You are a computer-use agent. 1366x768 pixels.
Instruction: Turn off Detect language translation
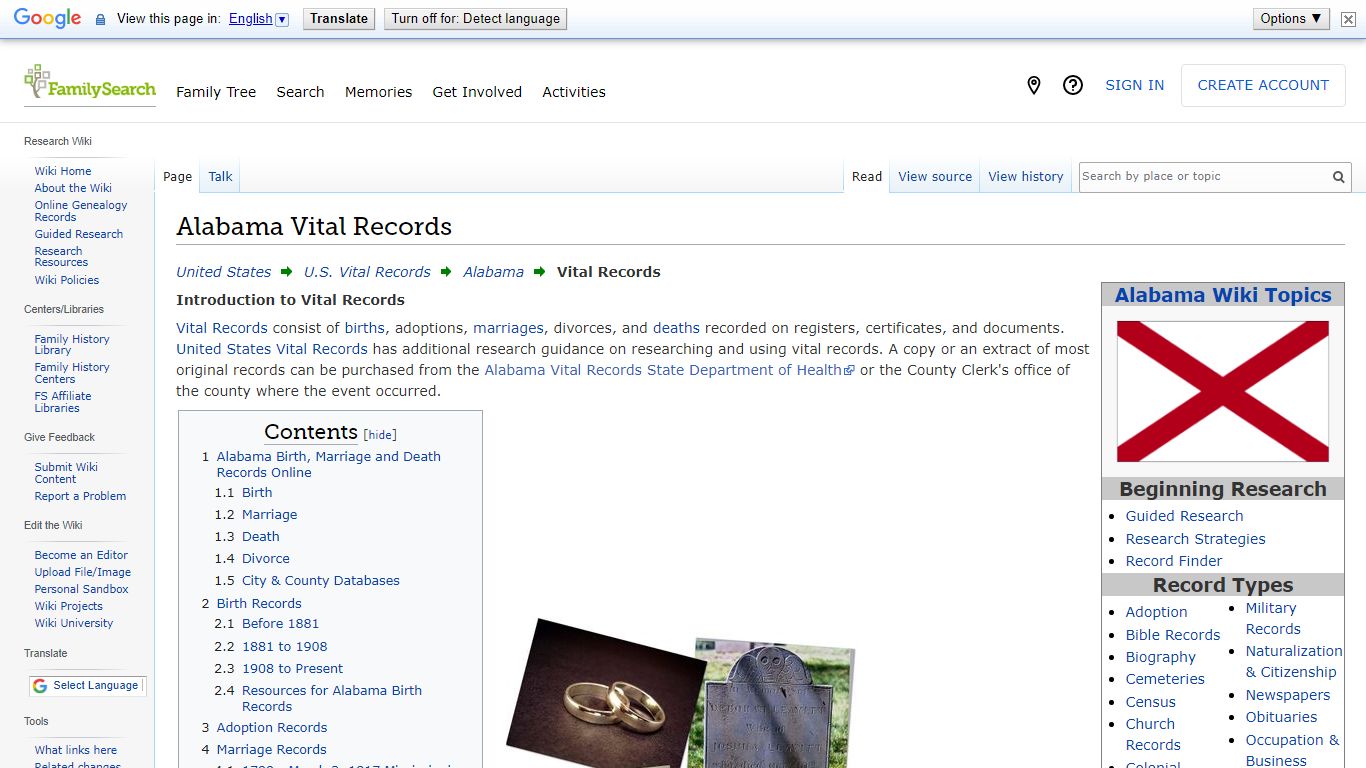[x=475, y=18]
